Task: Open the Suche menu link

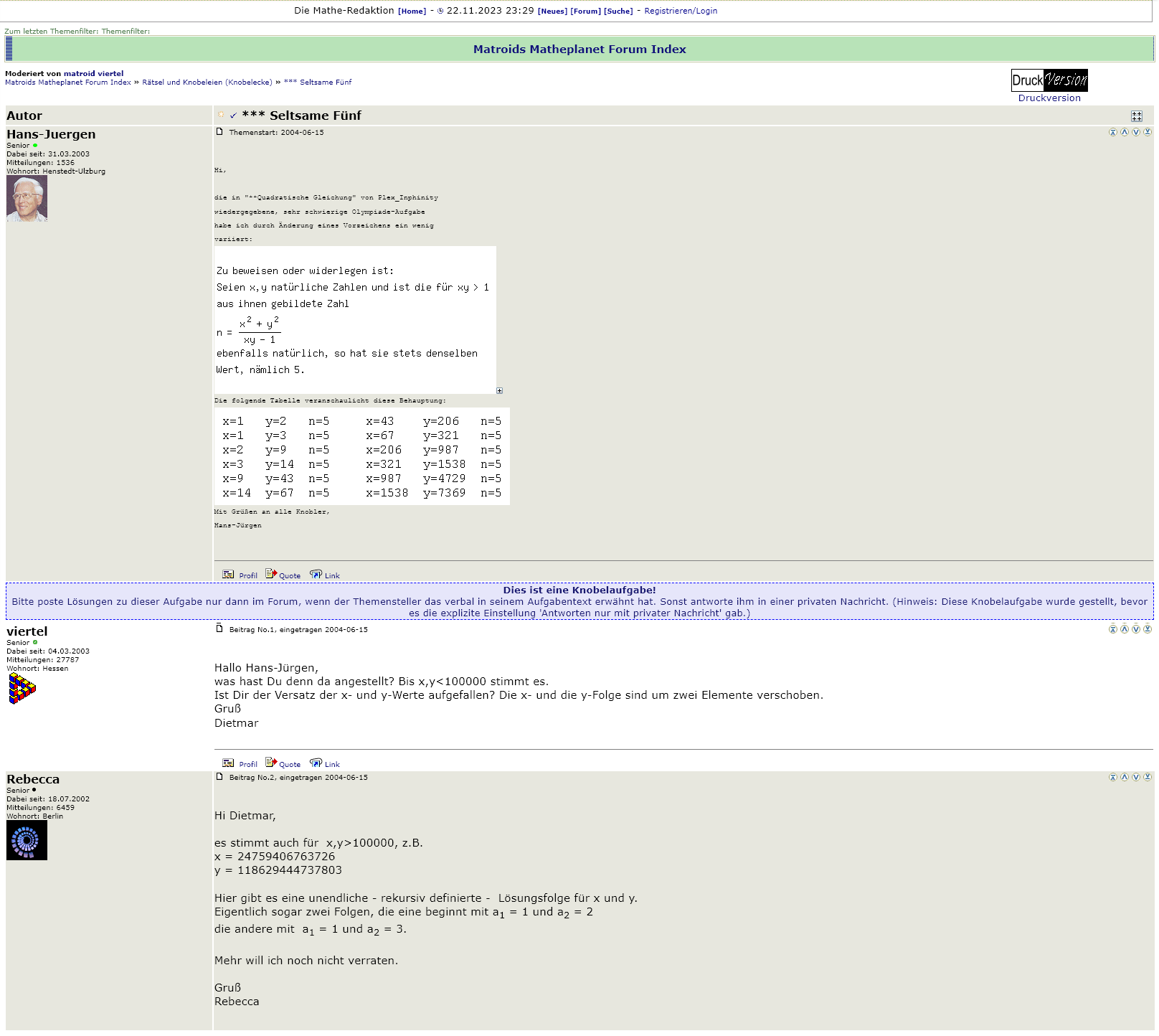Action: coord(618,11)
